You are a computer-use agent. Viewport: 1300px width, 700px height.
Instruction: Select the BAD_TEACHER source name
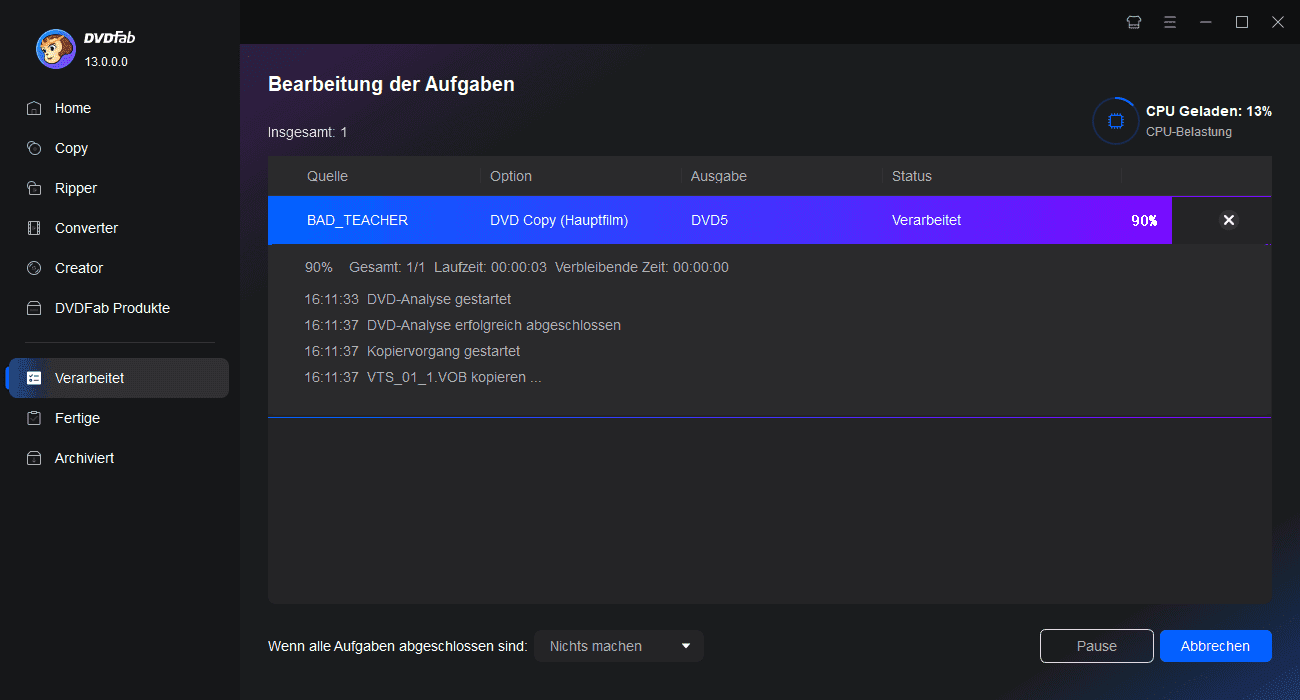(x=357, y=220)
